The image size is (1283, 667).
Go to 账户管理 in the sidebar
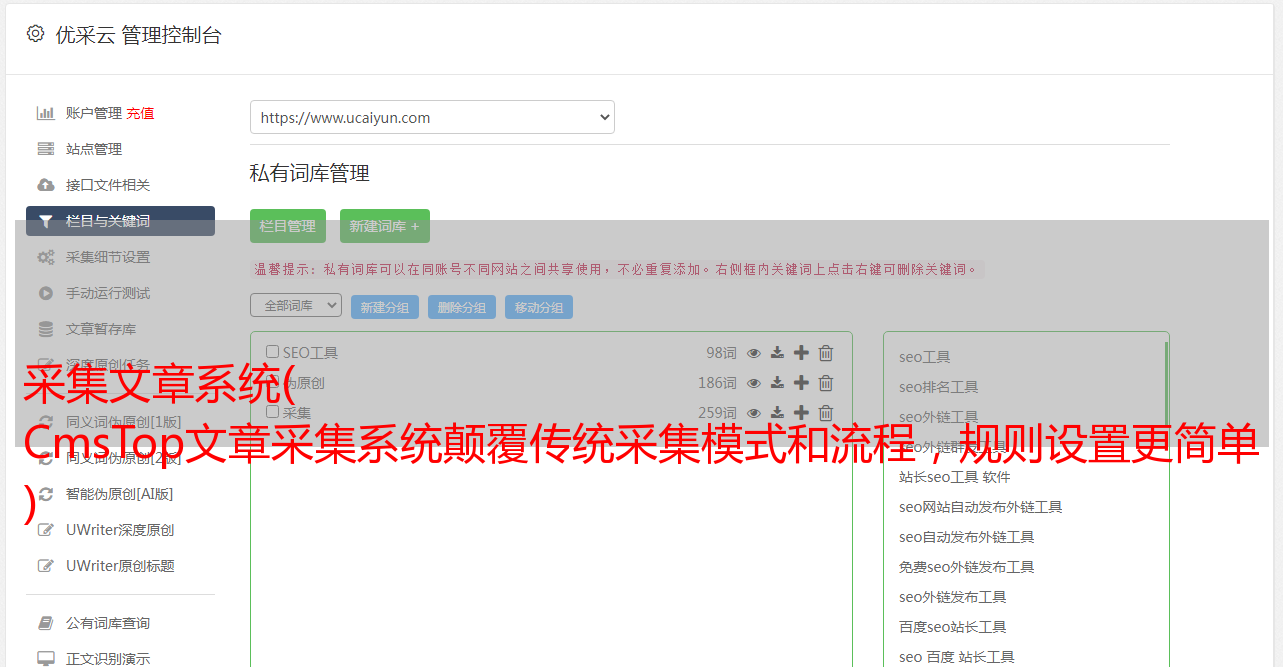coord(94,113)
